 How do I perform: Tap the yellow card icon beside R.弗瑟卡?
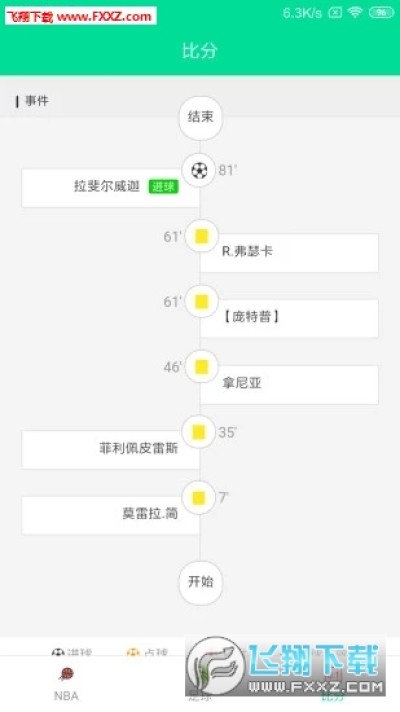tap(201, 236)
